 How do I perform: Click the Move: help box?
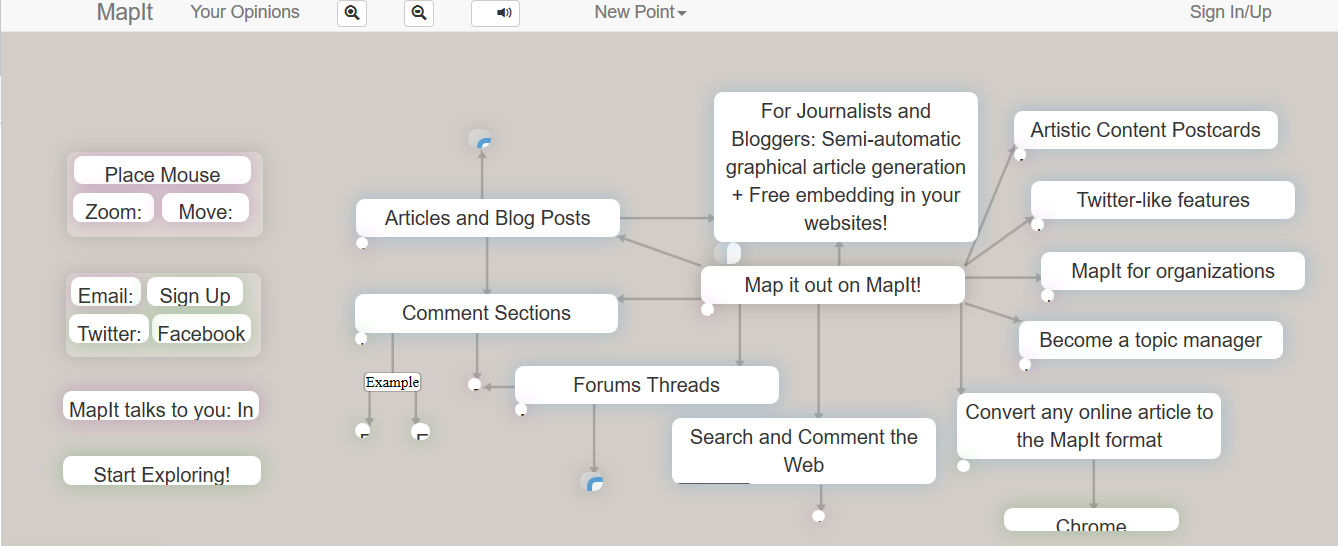(205, 208)
